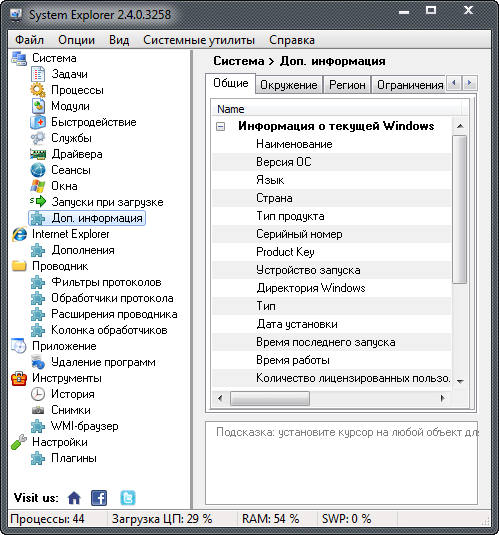The image size is (499, 535).
Task: Select the Страна row
Action: point(332,198)
